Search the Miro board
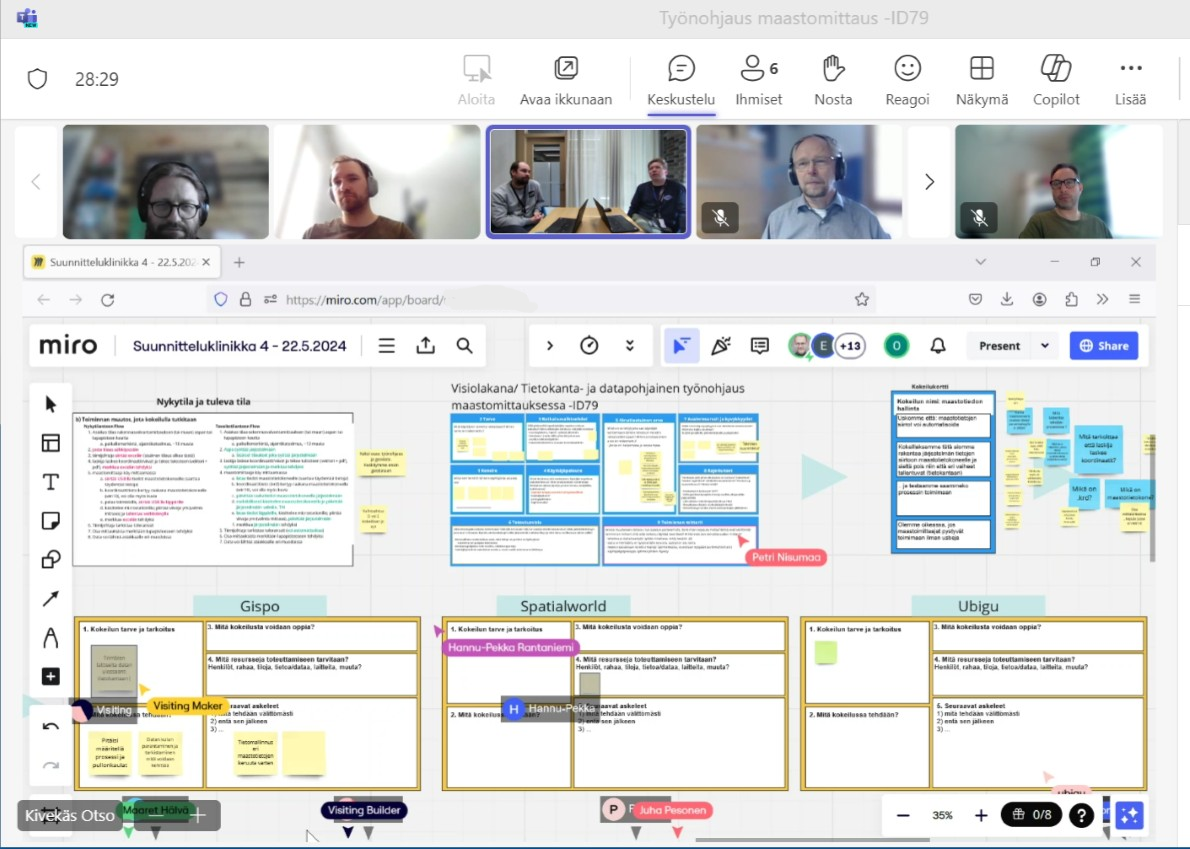The height and width of the screenshot is (849, 1190). click(x=464, y=346)
